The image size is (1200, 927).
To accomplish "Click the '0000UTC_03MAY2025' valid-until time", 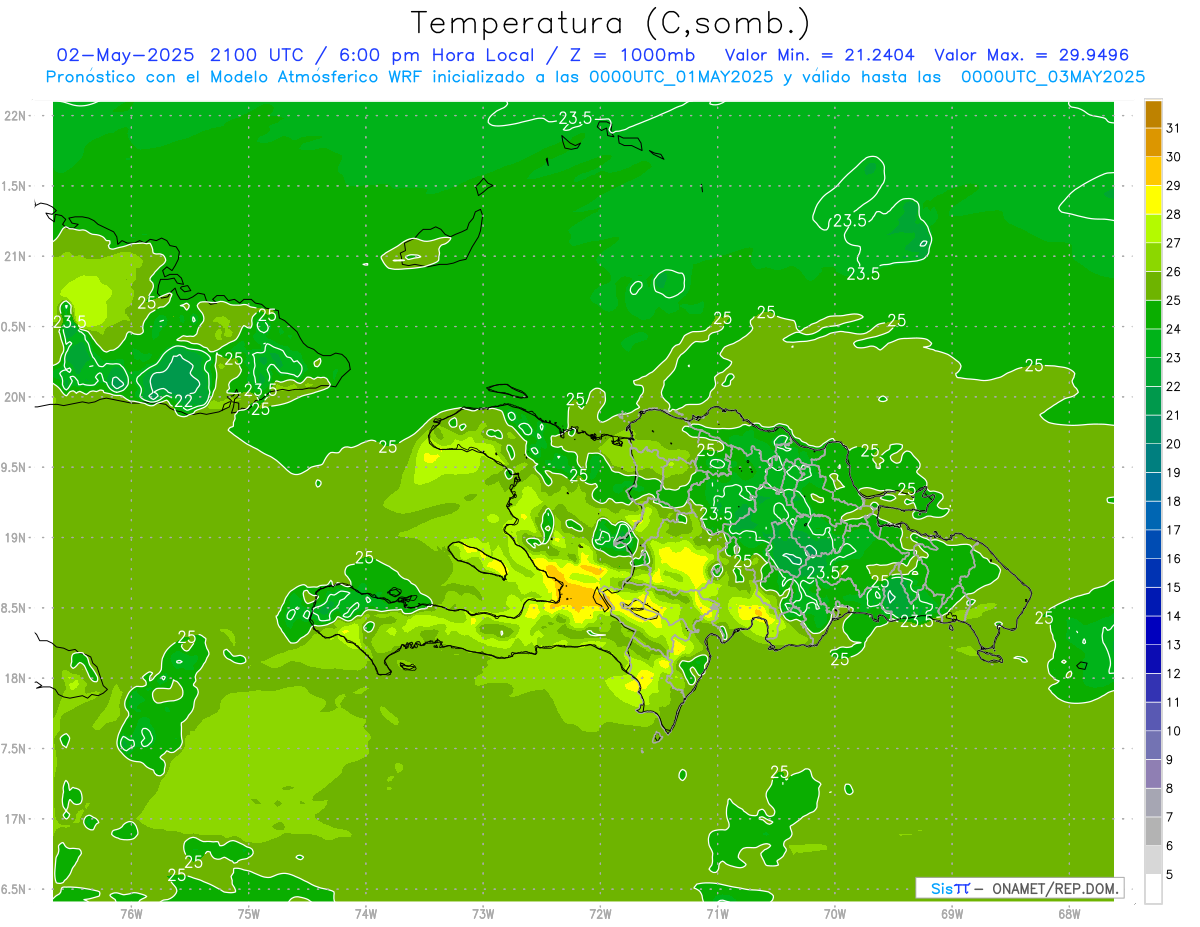I will pyautogui.click(x=1053, y=77).
